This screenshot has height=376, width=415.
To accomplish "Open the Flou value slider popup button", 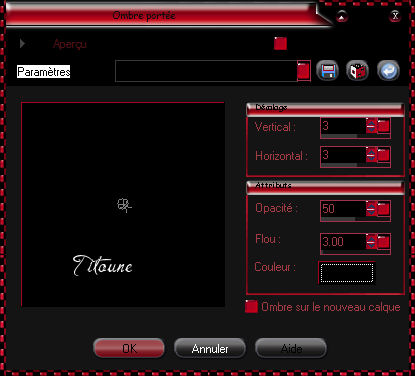I will [x=384, y=242].
